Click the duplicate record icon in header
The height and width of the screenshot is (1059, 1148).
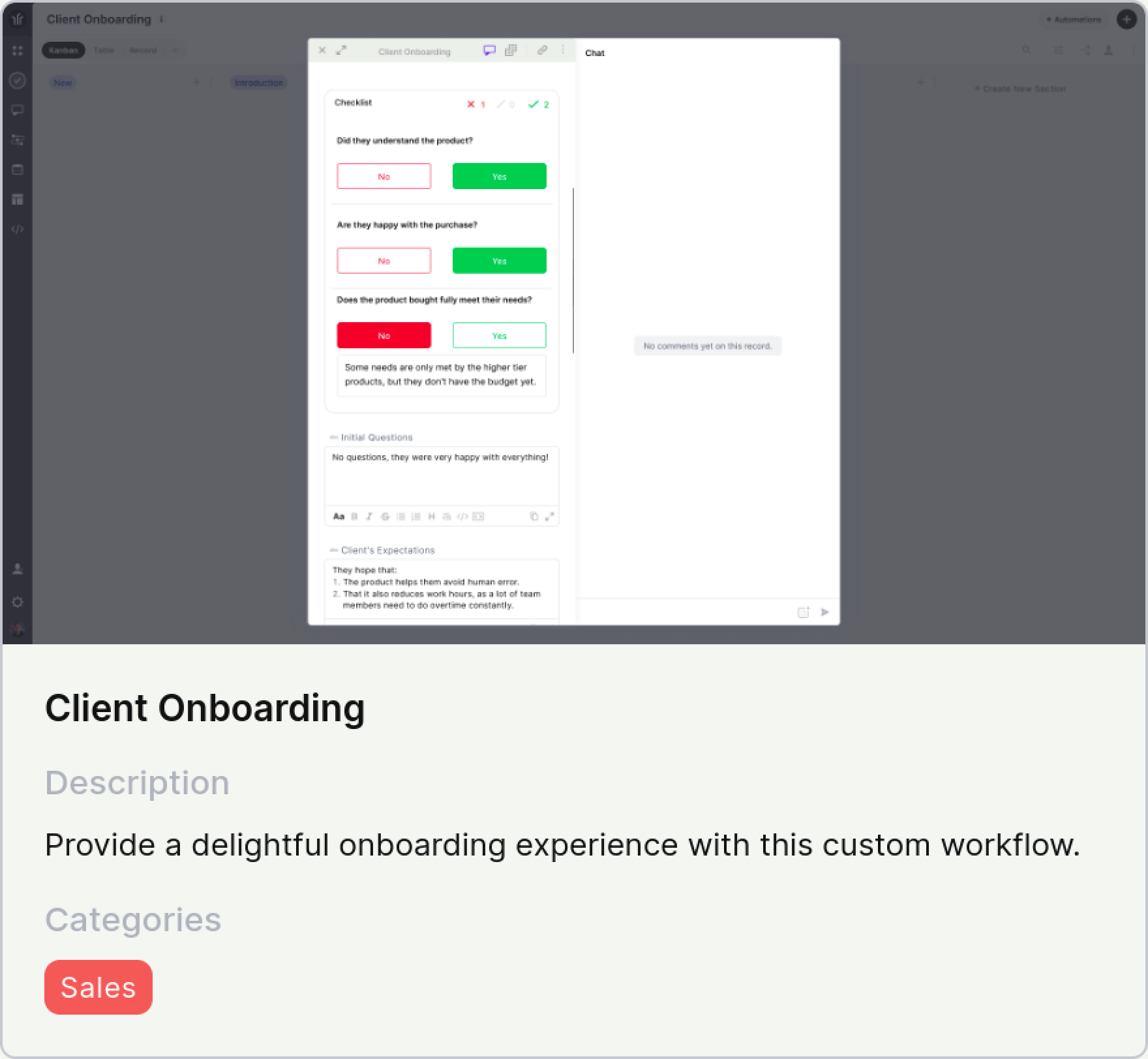[511, 50]
